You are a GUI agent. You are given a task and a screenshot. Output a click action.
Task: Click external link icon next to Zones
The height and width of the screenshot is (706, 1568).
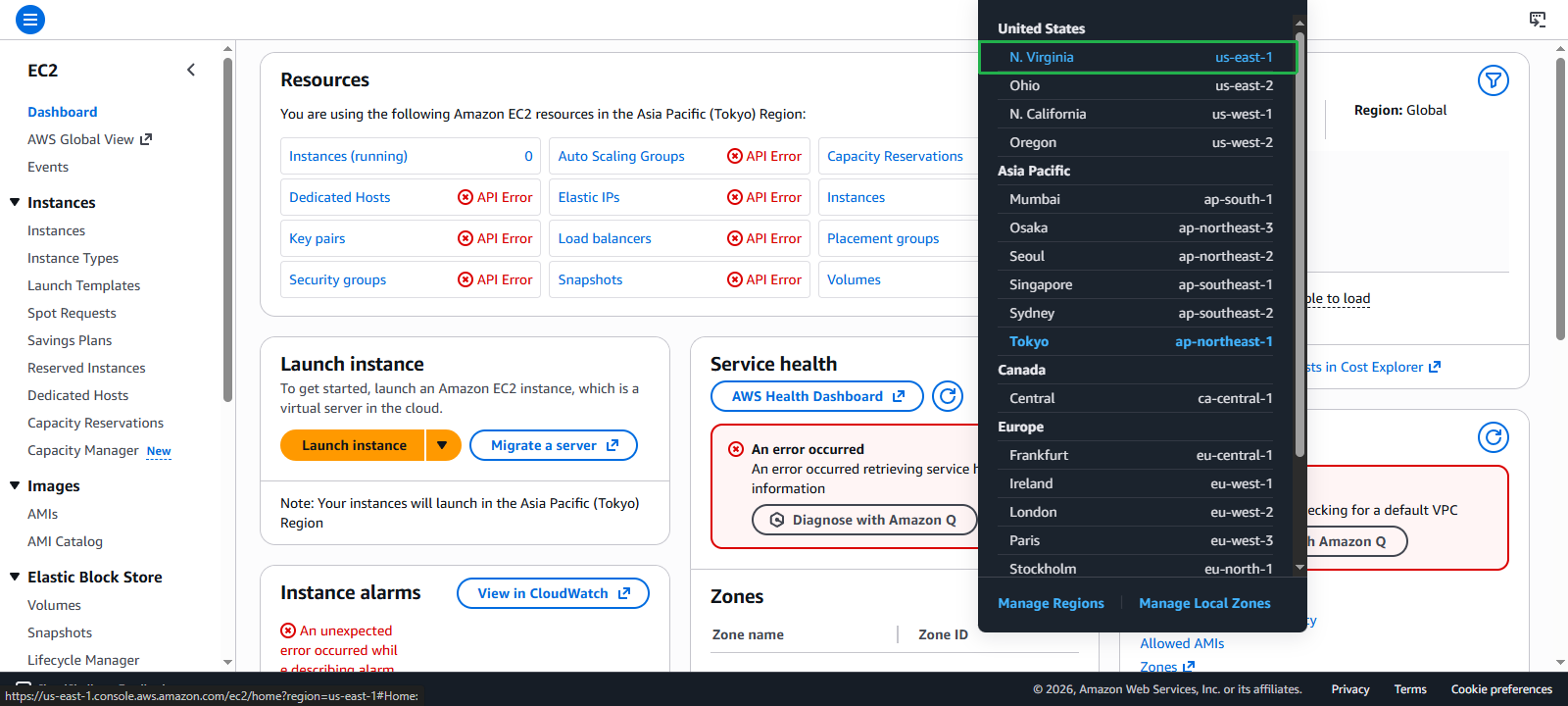1189,667
